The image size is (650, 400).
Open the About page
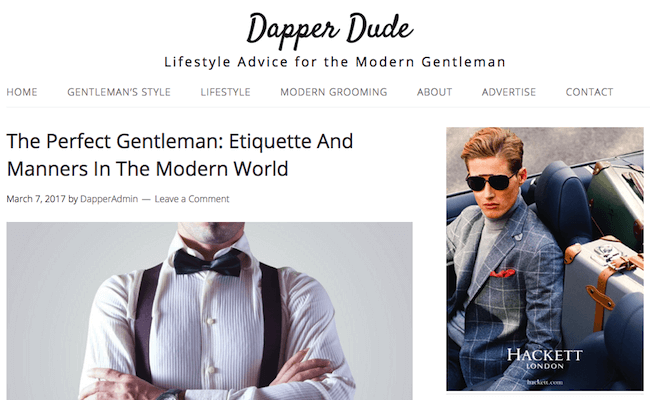(x=434, y=92)
